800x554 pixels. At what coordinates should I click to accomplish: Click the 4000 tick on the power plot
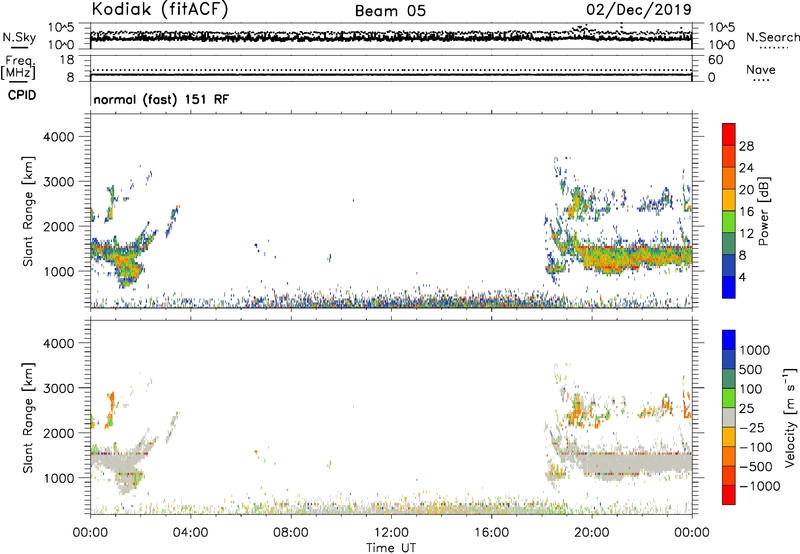click(x=58, y=137)
